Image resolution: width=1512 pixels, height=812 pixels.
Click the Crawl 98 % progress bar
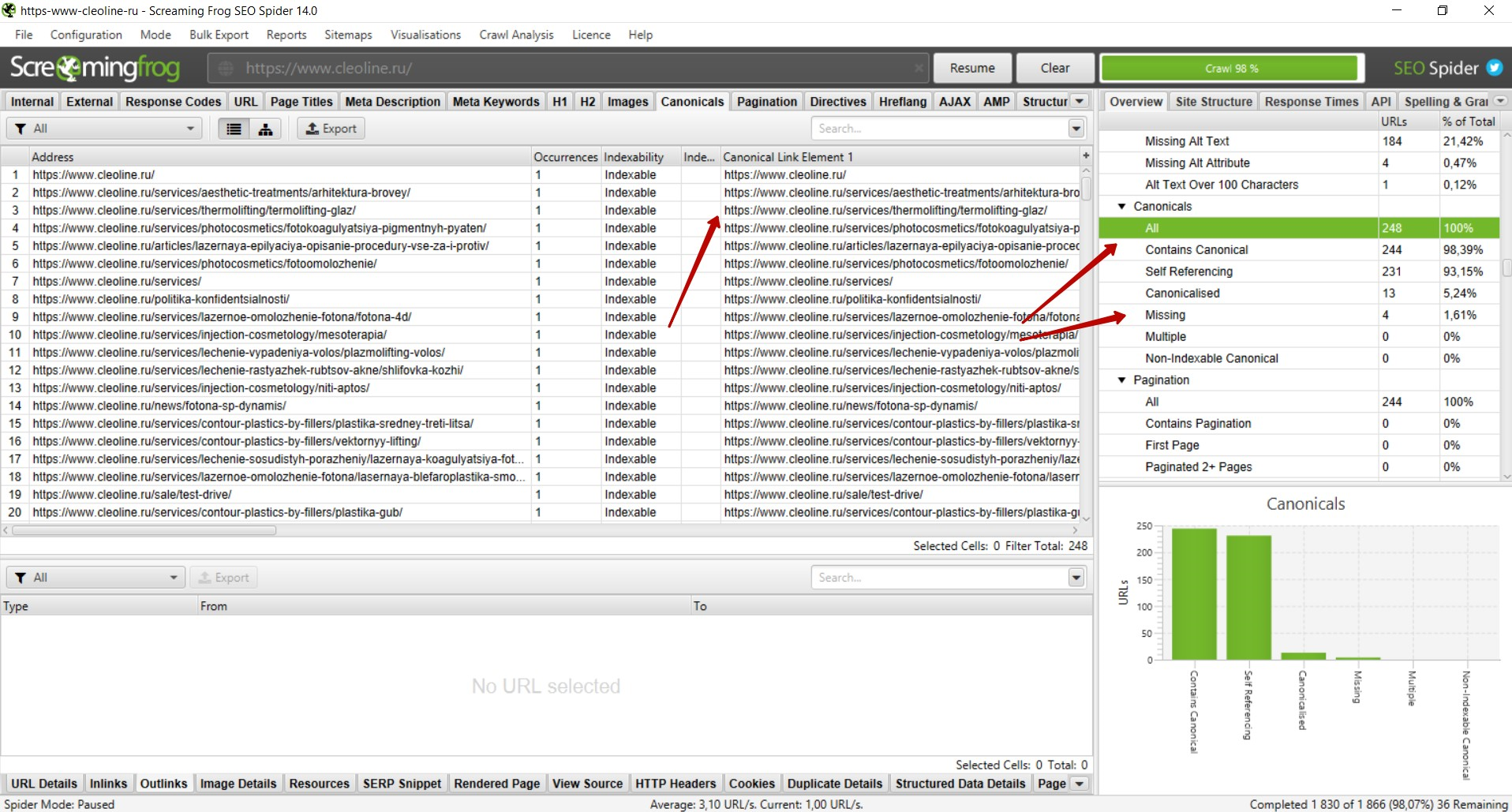(1231, 68)
